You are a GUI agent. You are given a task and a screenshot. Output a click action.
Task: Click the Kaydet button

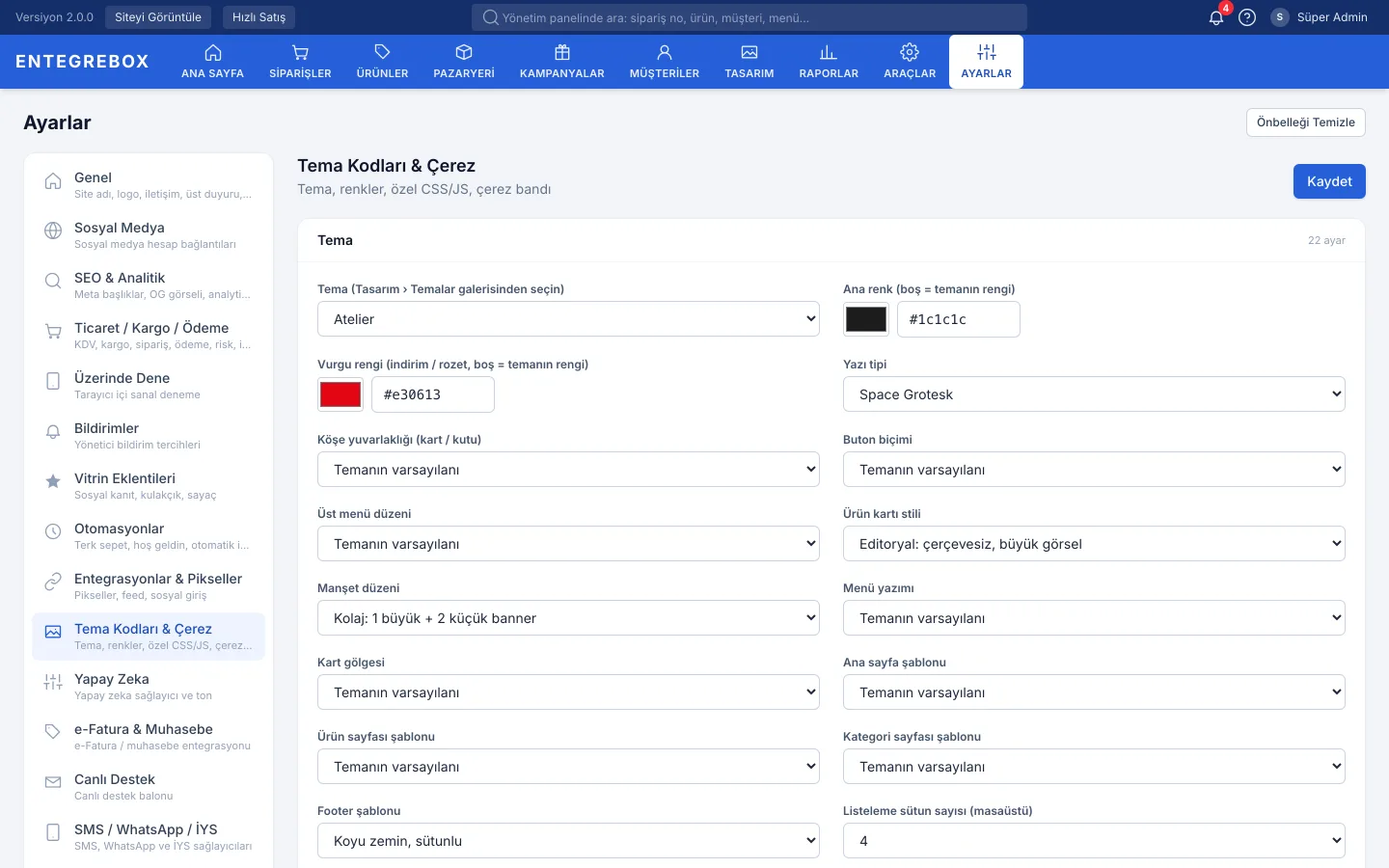(1329, 181)
